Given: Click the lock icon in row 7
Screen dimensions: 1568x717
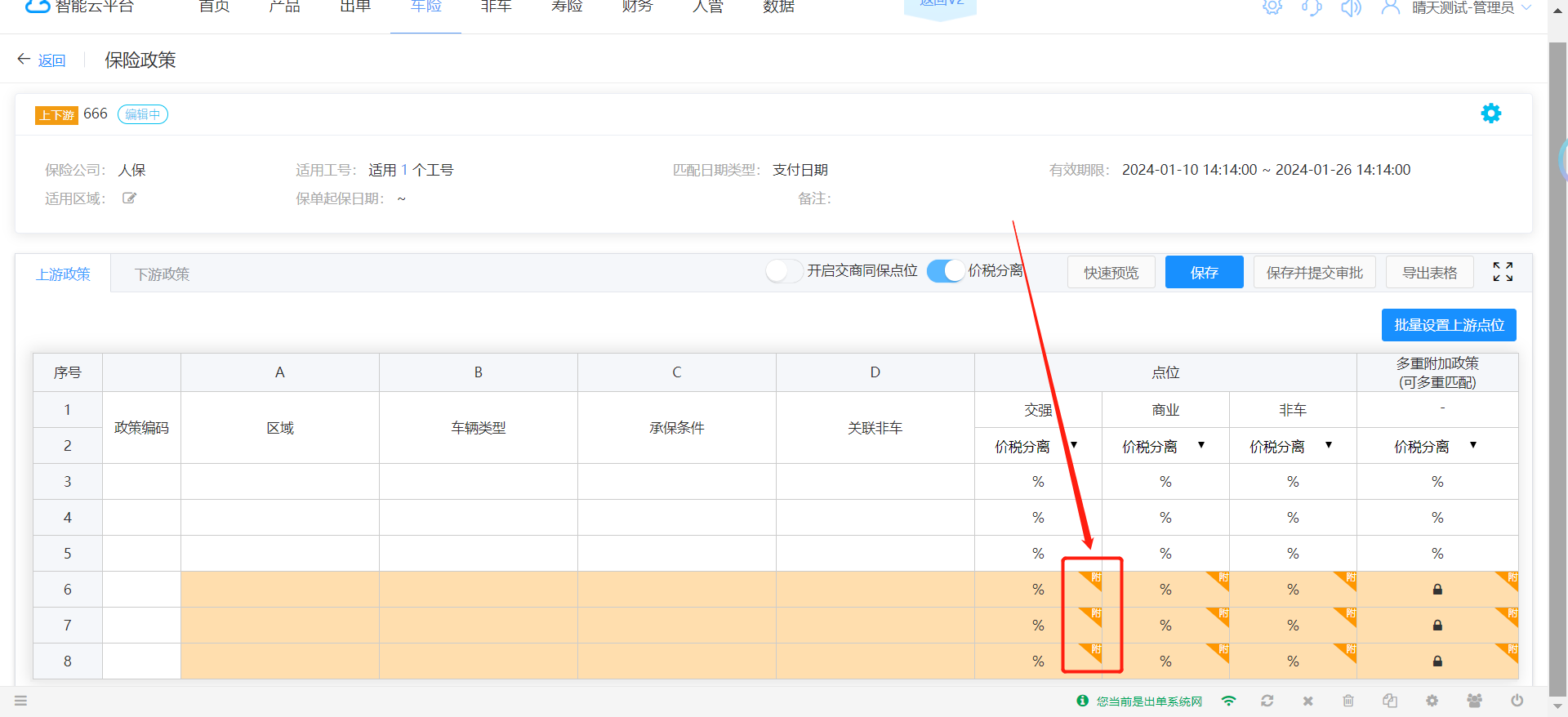Looking at the screenshot, I should [x=1437, y=626].
